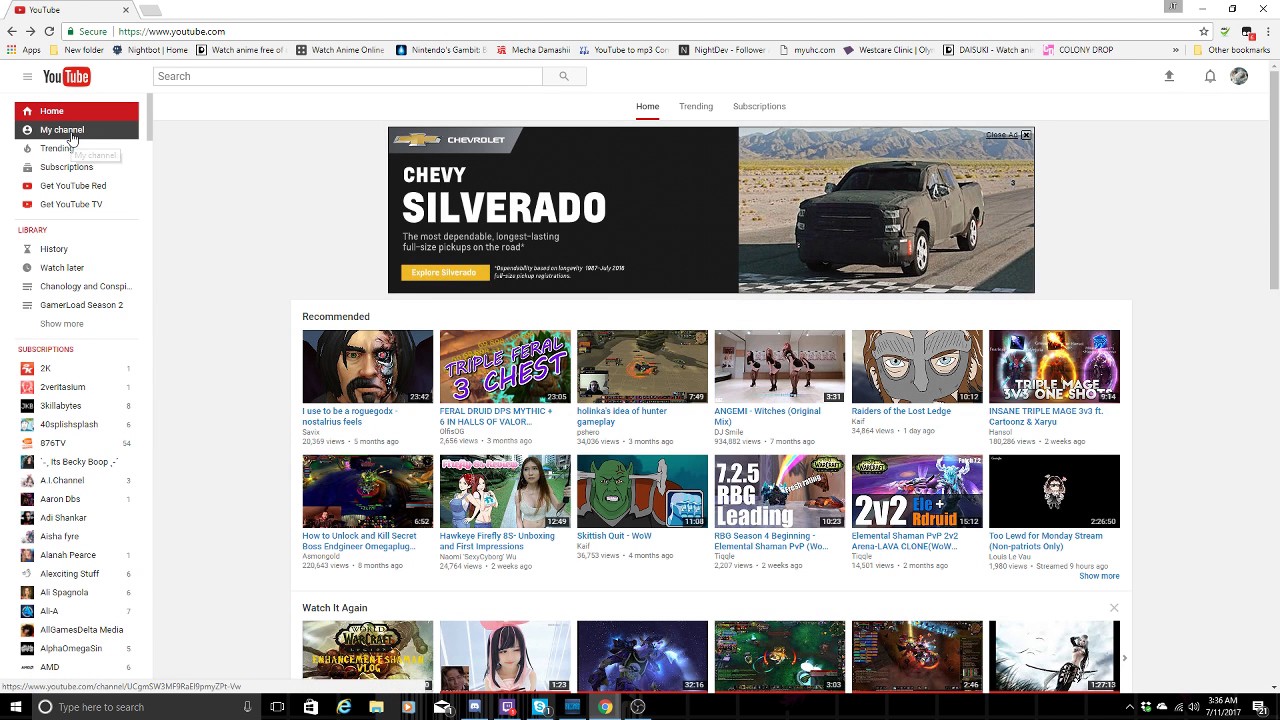The image size is (1280, 720).
Task: Open the account avatar menu
Action: pyautogui.click(x=1239, y=76)
